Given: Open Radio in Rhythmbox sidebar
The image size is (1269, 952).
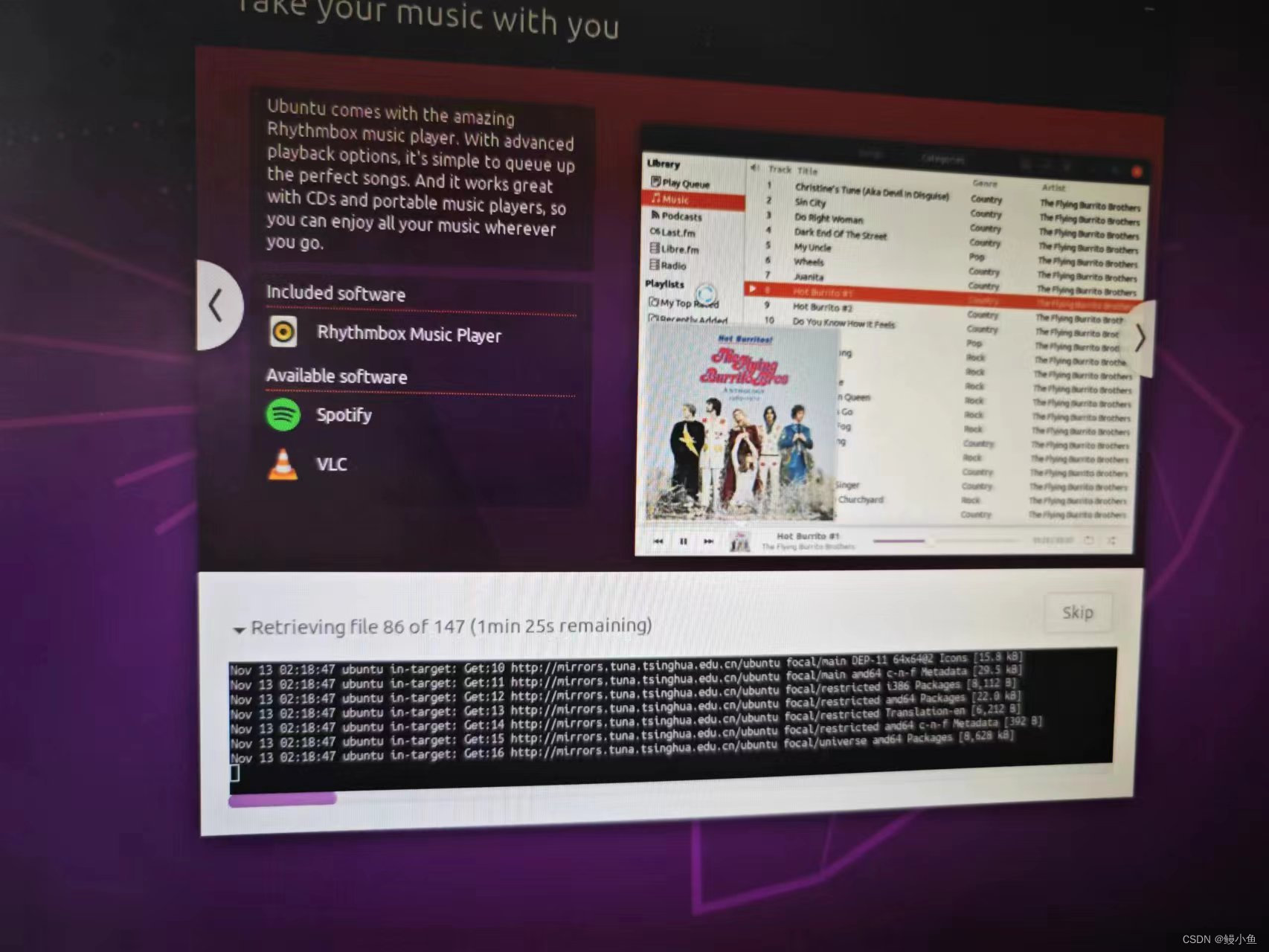Looking at the screenshot, I should click(x=668, y=265).
